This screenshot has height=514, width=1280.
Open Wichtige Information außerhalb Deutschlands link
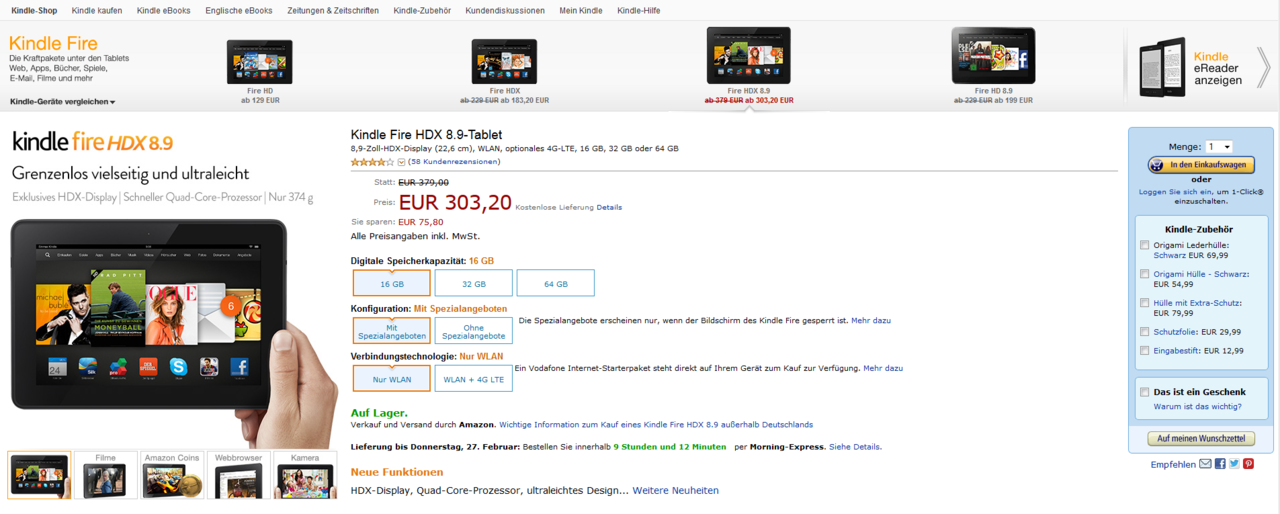tap(656, 424)
